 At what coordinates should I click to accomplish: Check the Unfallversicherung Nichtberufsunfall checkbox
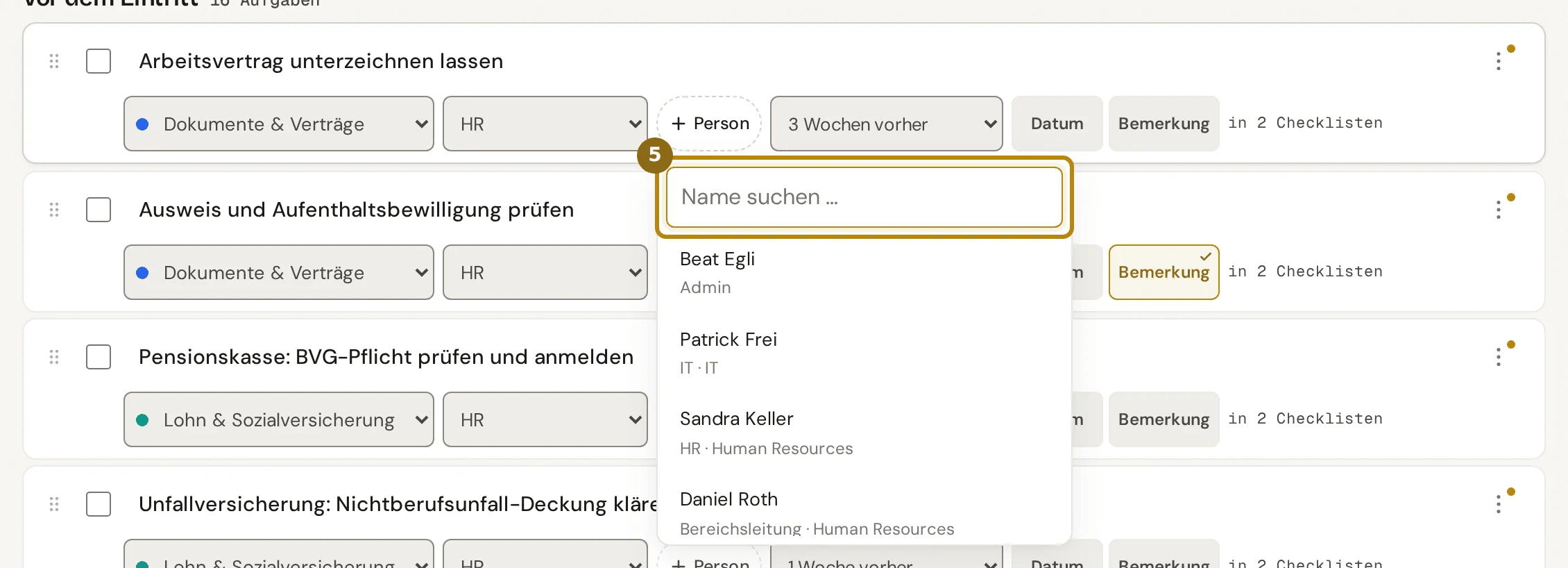click(x=99, y=504)
